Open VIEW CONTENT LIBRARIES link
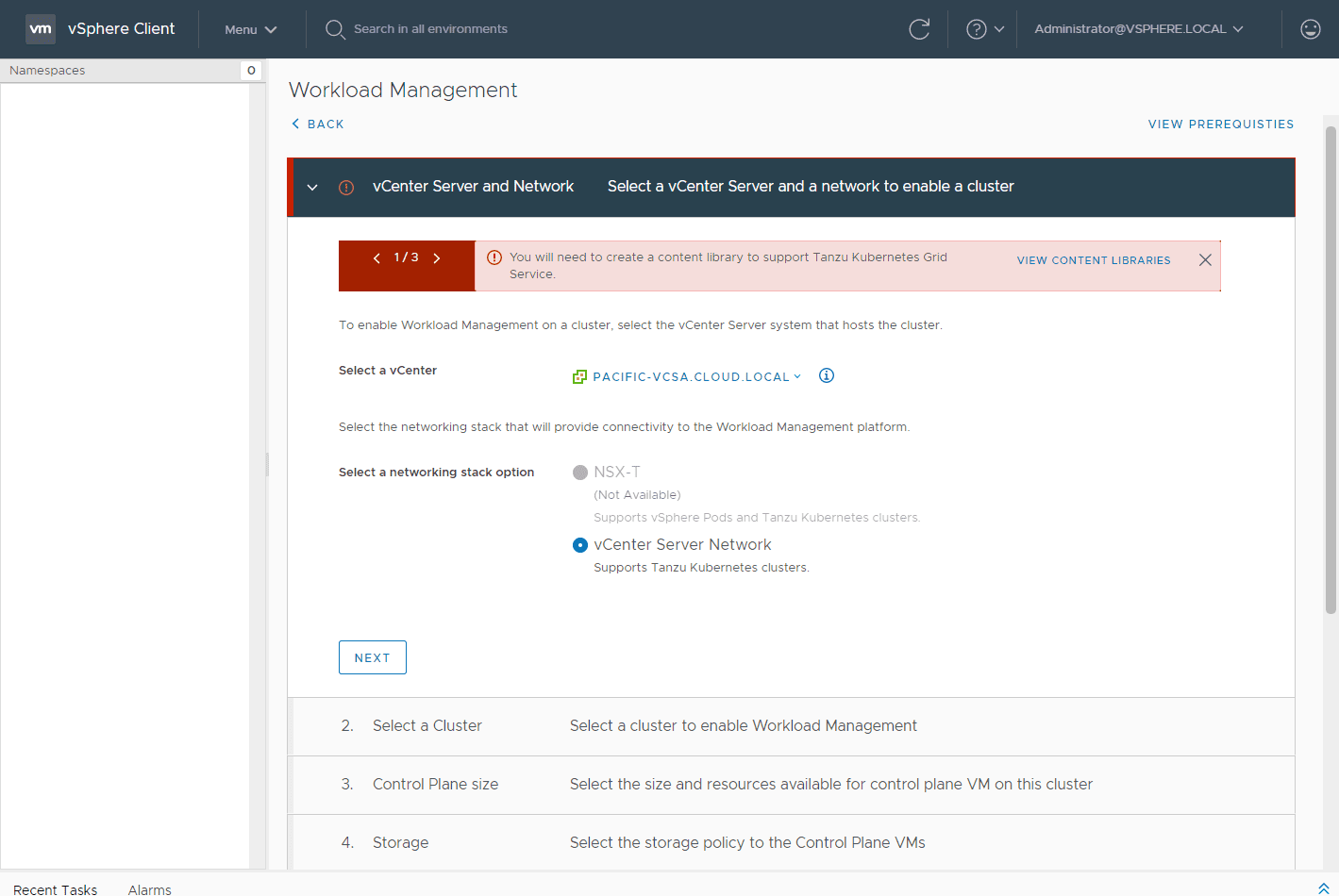 pyautogui.click(x=1093, y=259)
